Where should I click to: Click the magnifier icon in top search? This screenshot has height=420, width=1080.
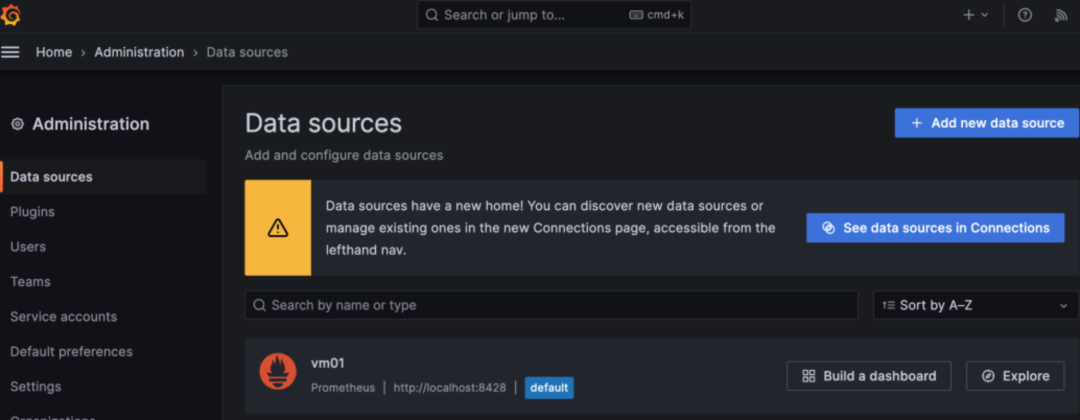(432, 15)
